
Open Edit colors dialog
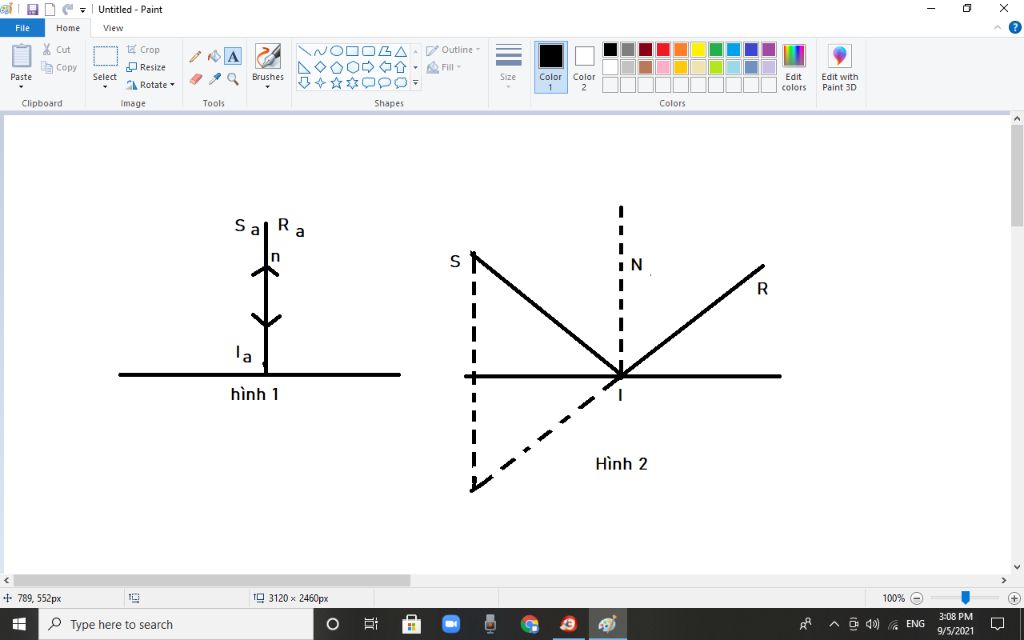[793, 67]
